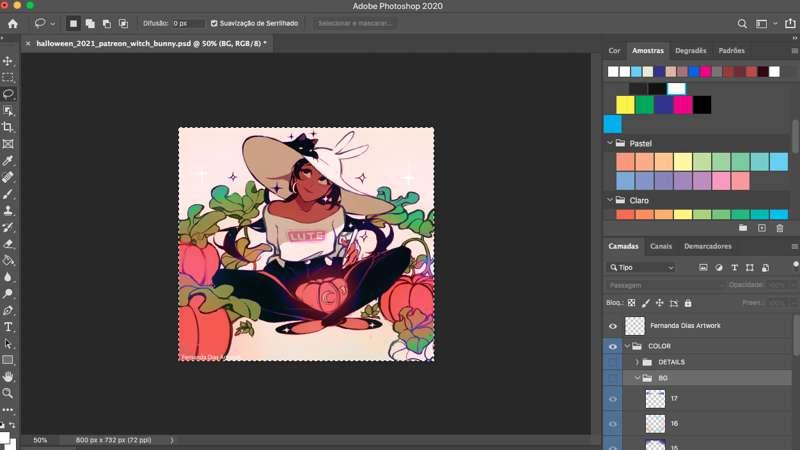Hide layer 16
The image size is (800, 450).
(x=613, y=424)
